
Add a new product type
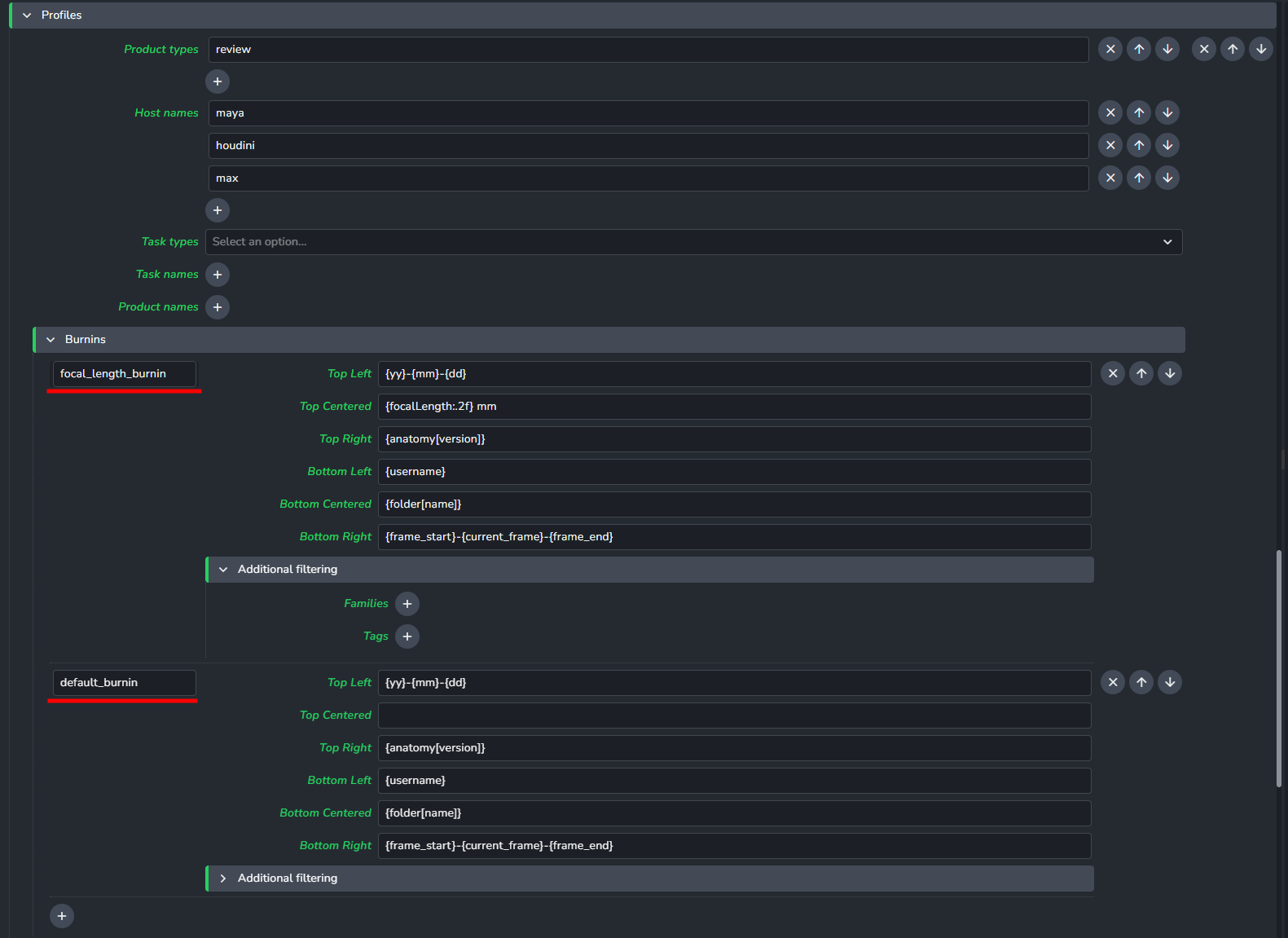click(218, 81)
